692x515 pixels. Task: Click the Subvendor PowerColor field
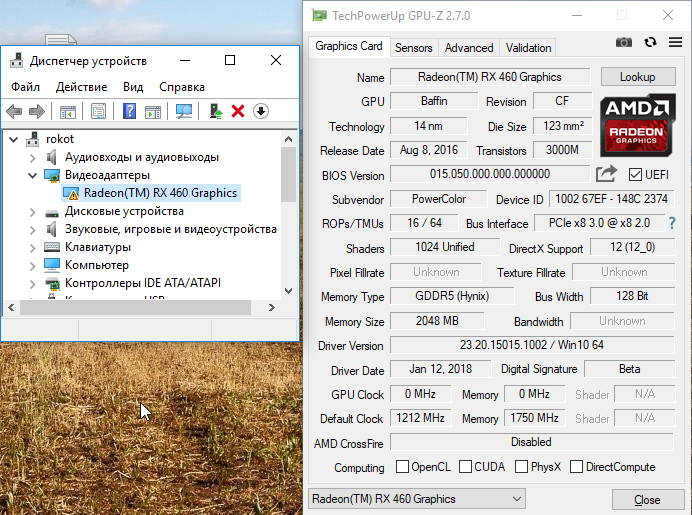(439, 199)
